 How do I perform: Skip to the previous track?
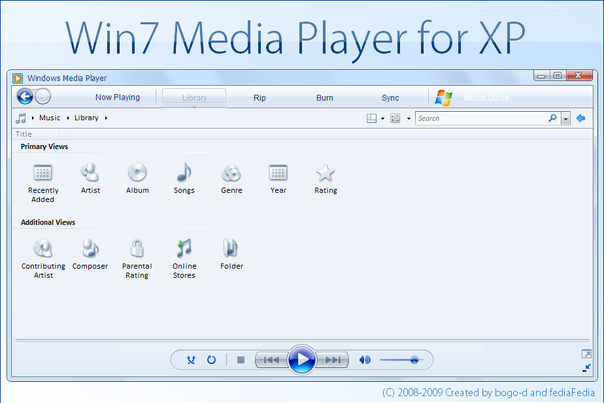point(272,360)
